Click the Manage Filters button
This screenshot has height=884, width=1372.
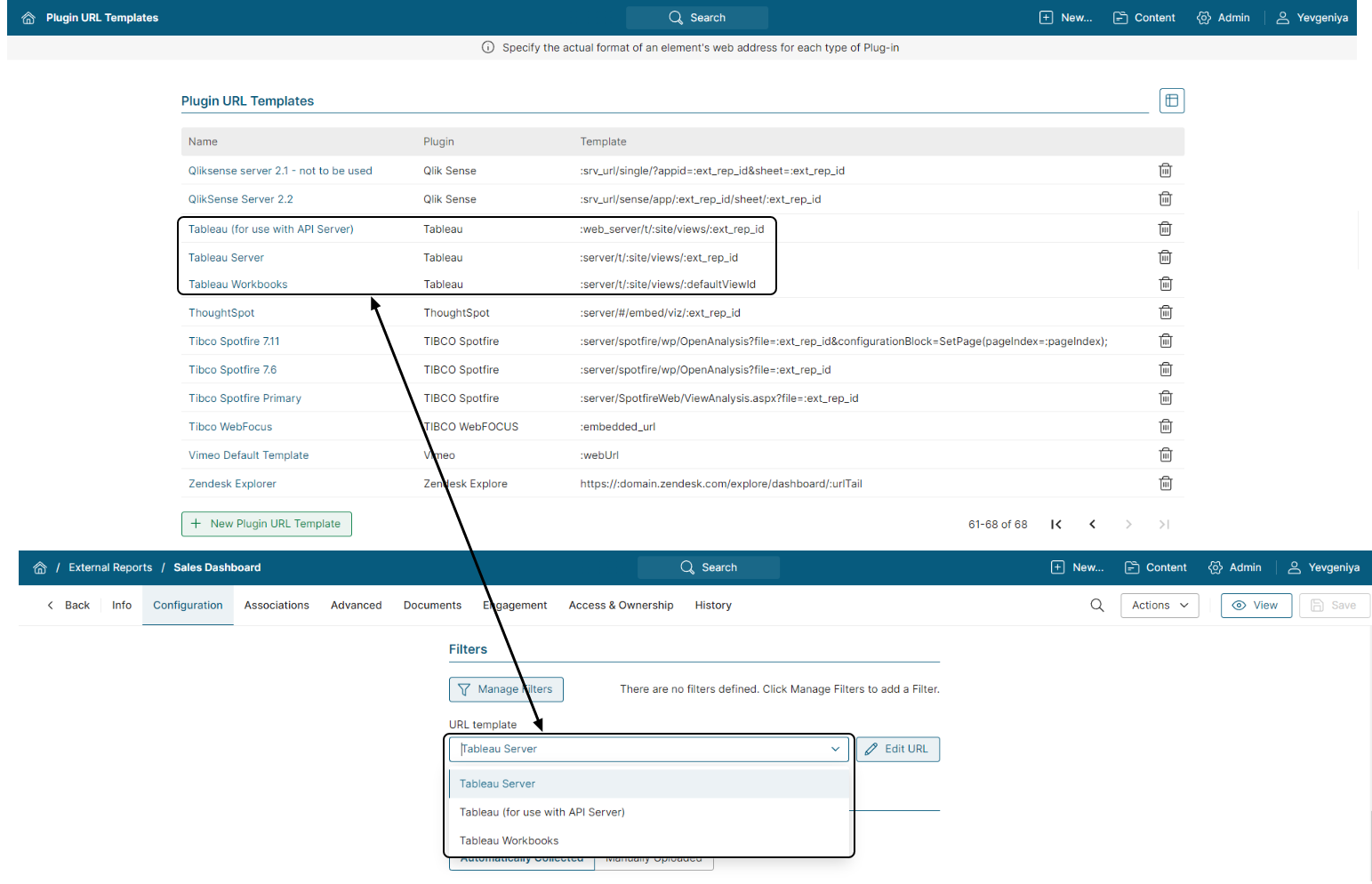click(x=506, y=689)
